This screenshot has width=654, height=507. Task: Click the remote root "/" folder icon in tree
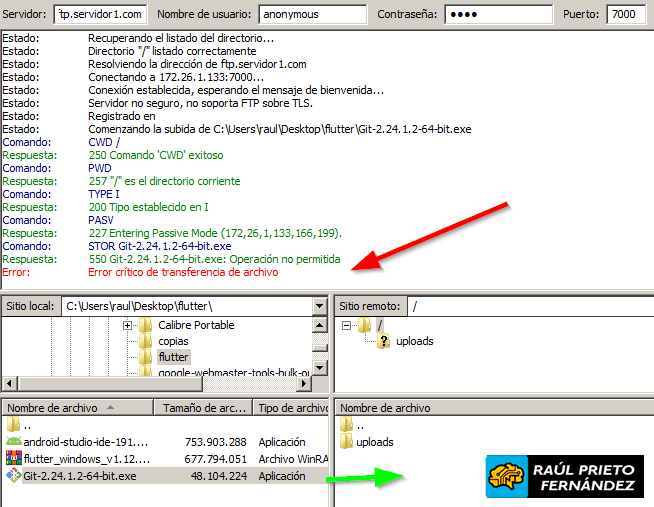(x=365, y=325)
